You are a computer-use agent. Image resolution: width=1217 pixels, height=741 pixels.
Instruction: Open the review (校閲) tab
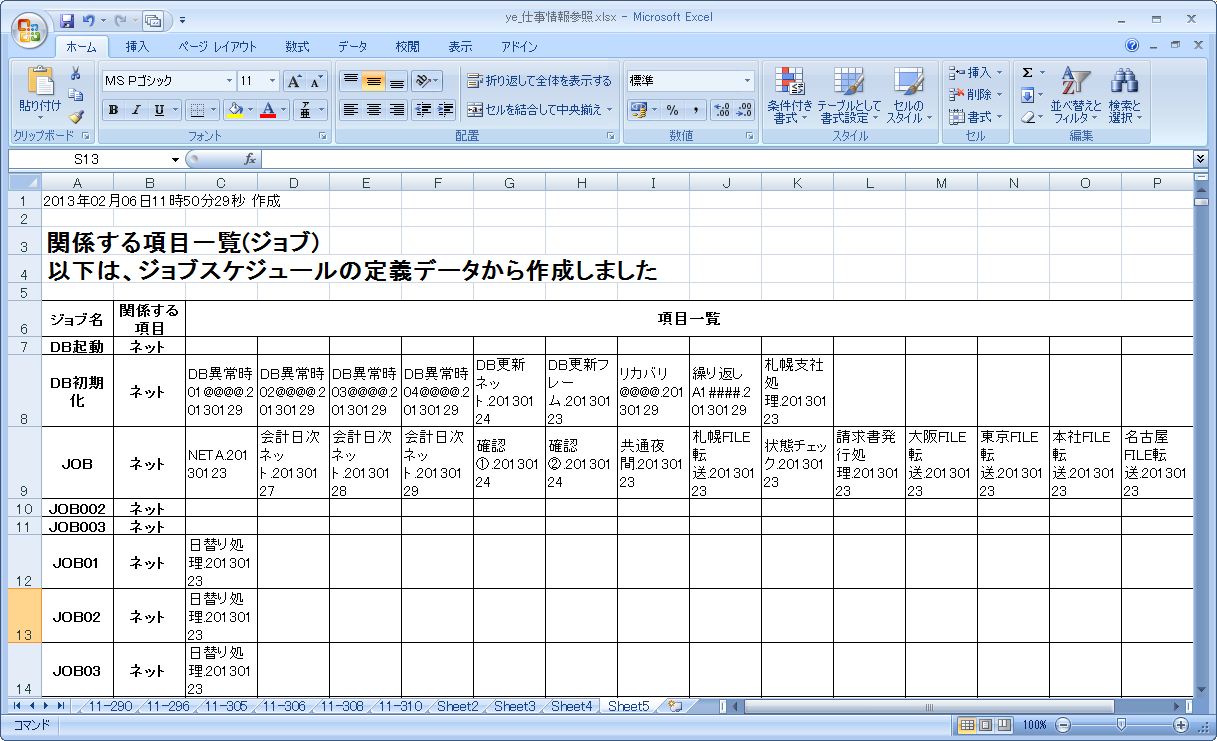click(x=407, y=47)
